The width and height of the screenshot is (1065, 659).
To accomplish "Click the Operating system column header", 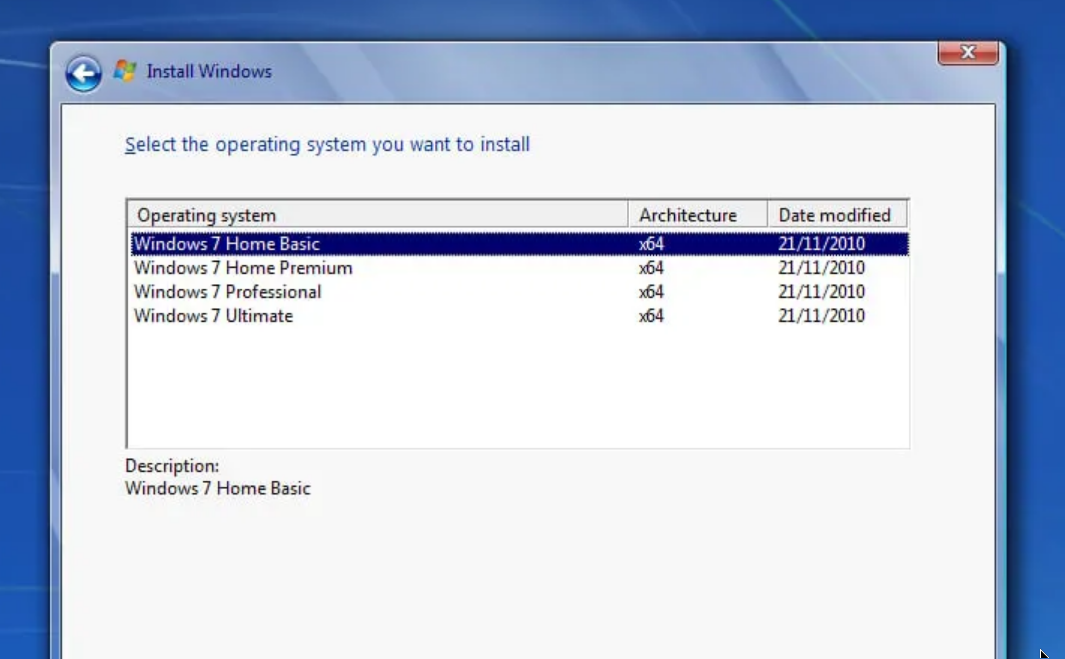I will pos(378,215).
